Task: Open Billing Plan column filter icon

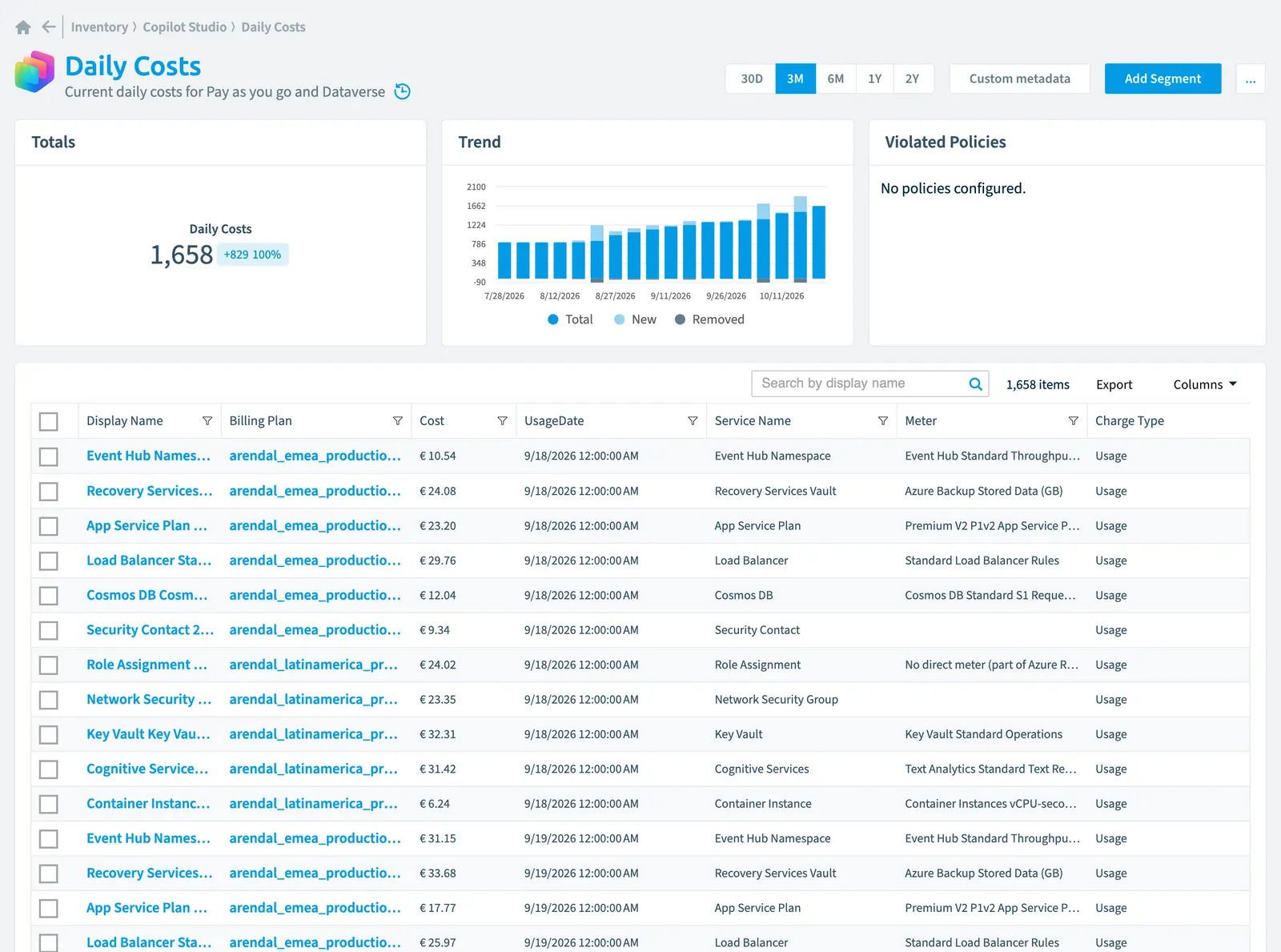Action: 398,421
